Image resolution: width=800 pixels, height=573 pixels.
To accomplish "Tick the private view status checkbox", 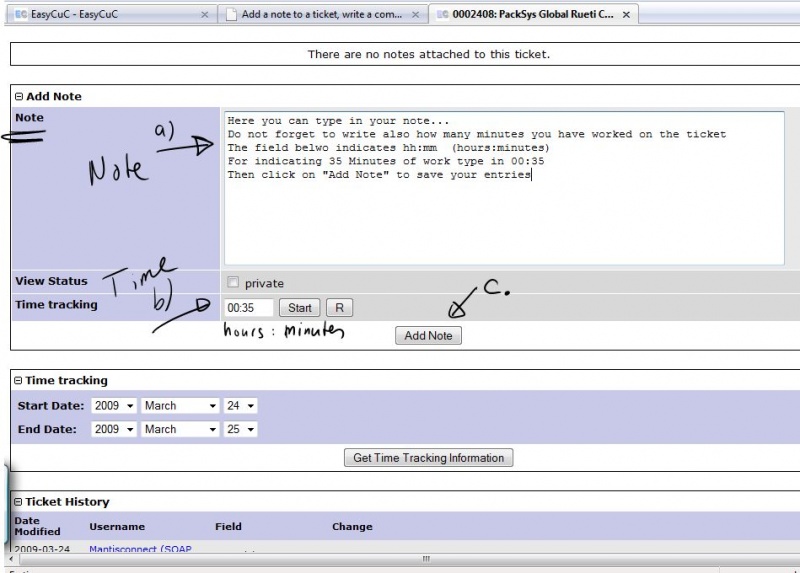I will [x=233, y=282].
